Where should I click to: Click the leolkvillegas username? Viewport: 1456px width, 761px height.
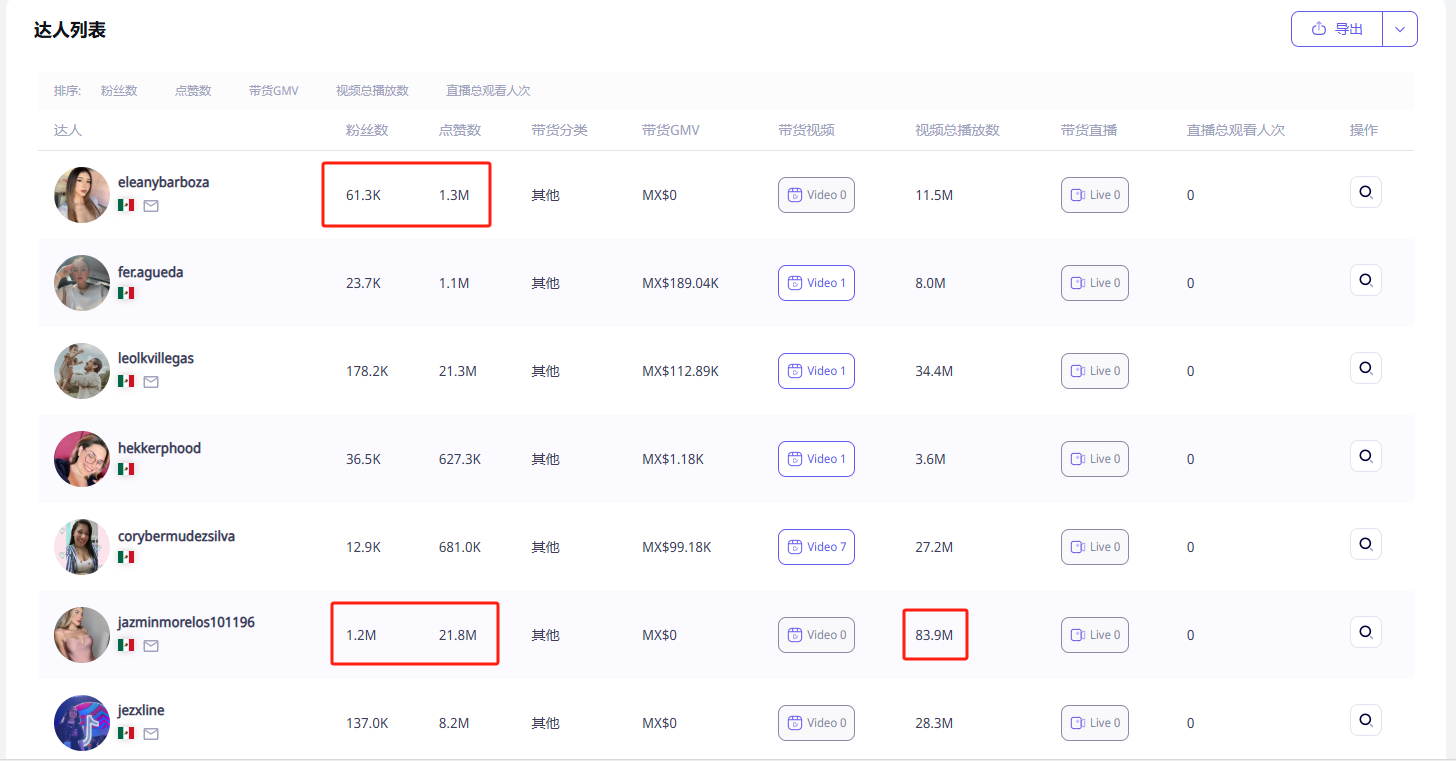(x=156, y=358)
